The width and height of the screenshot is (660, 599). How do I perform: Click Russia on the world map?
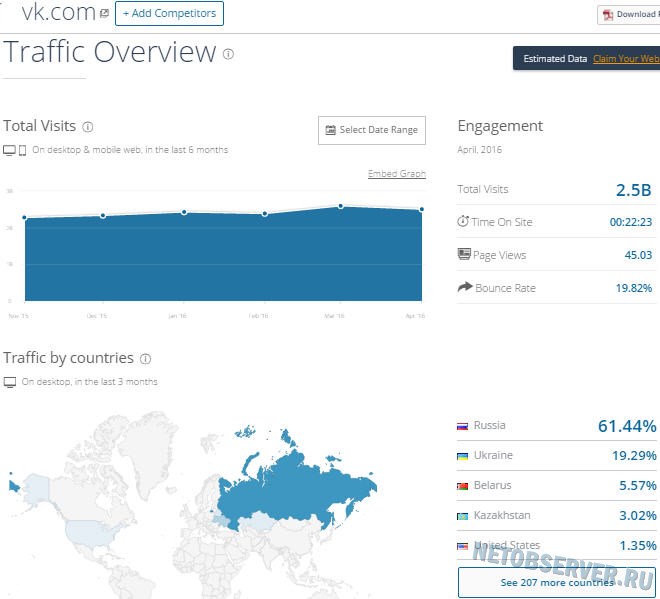[295, 488]
